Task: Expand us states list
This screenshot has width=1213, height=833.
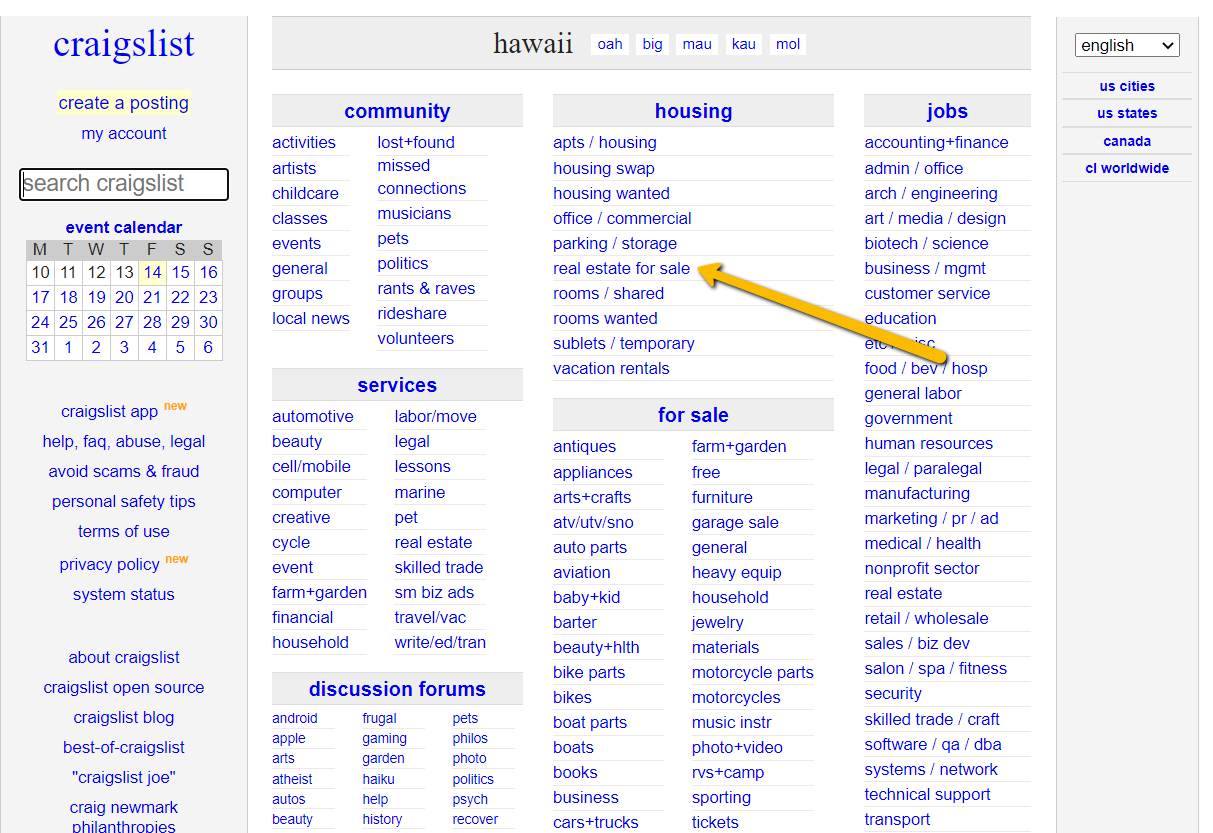Action: click(x=1127, y=113)
